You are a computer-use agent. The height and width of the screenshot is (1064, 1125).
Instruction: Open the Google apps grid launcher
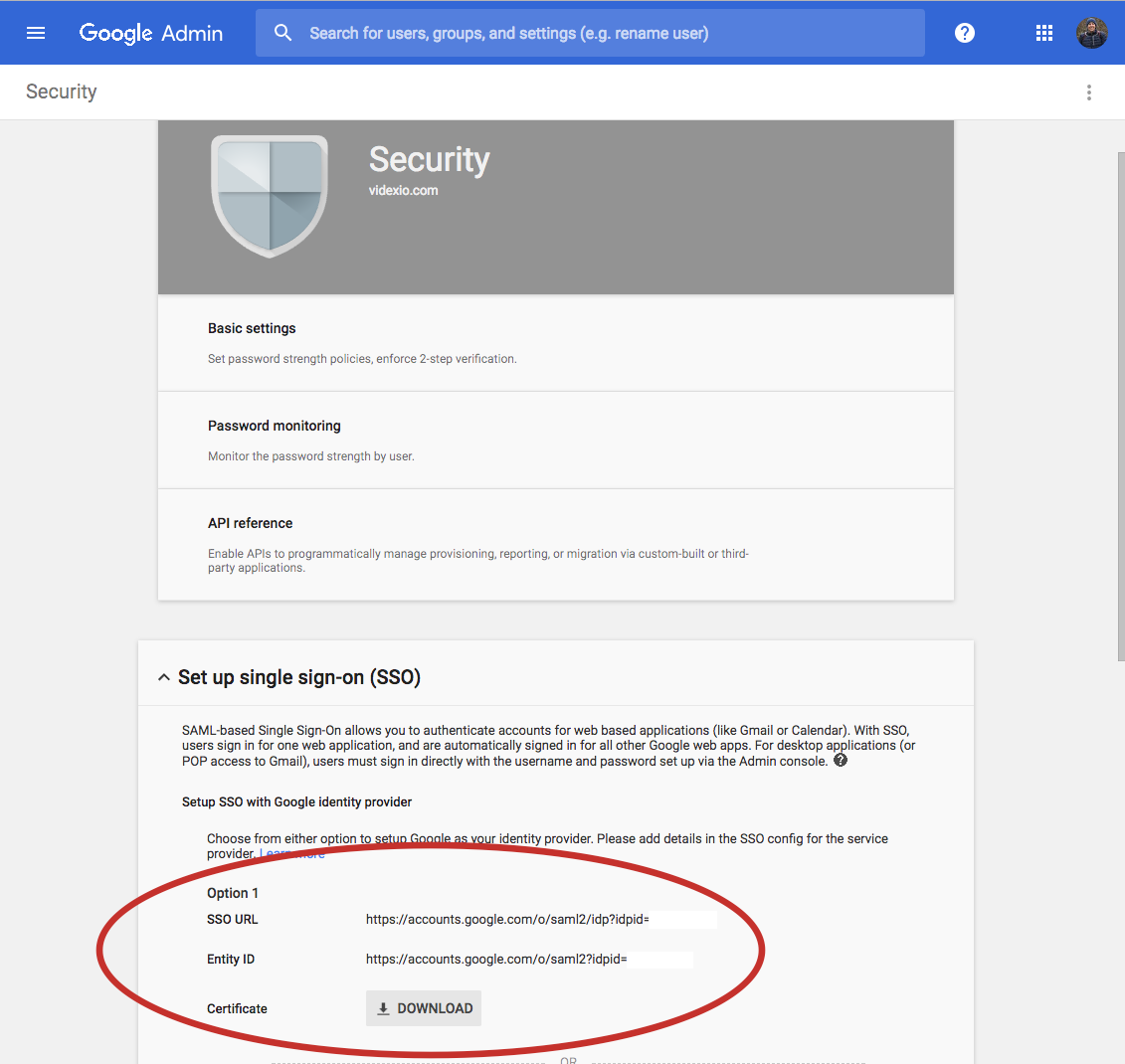click(x=1044, y=33)
